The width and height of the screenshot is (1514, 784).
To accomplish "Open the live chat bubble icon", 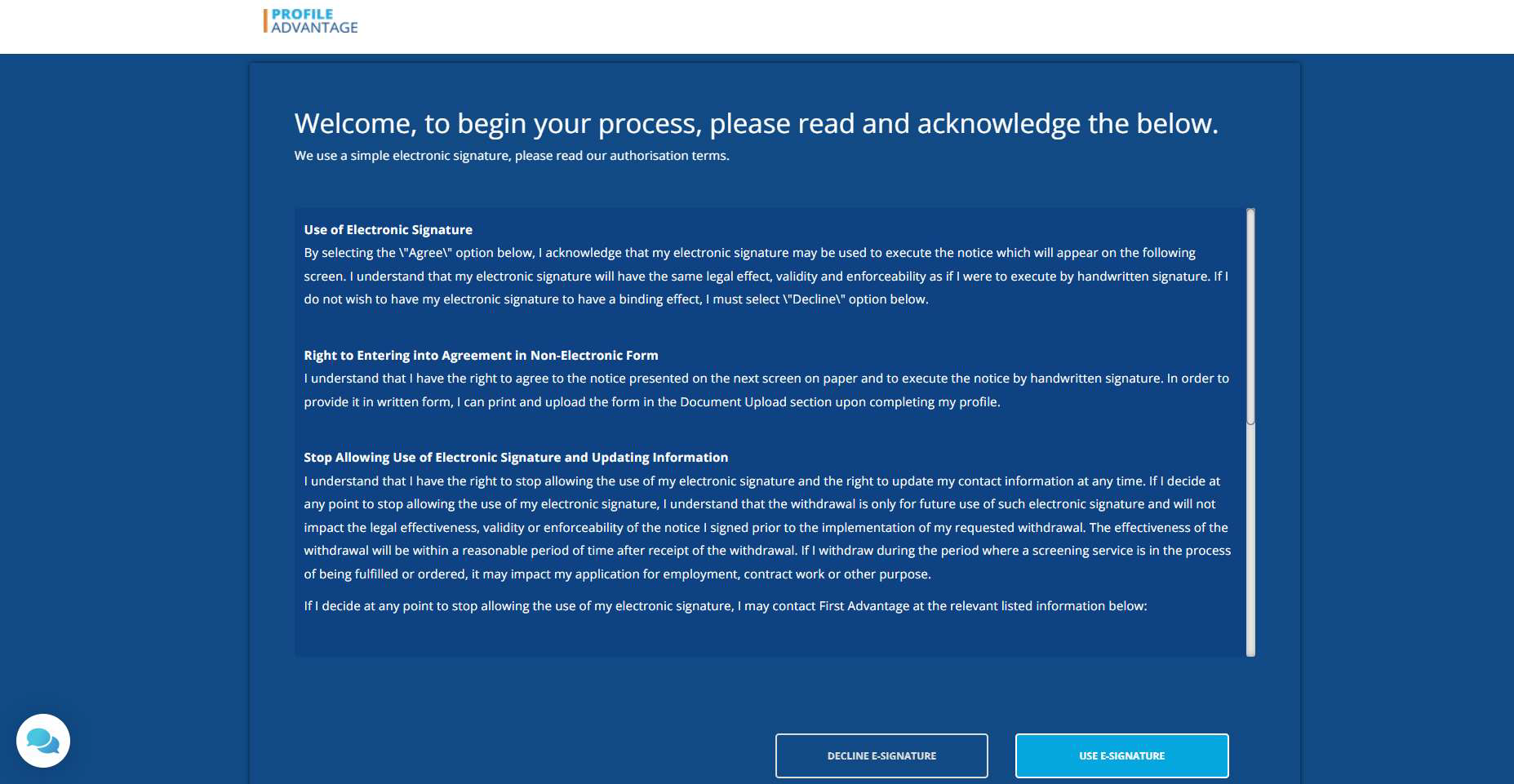I will click(43, 741).
